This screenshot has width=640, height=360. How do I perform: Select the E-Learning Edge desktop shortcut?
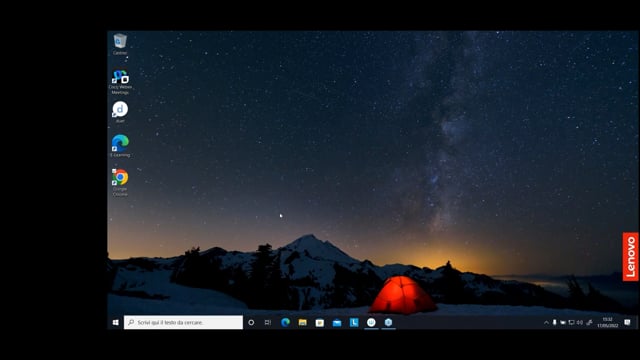point(120,146)
